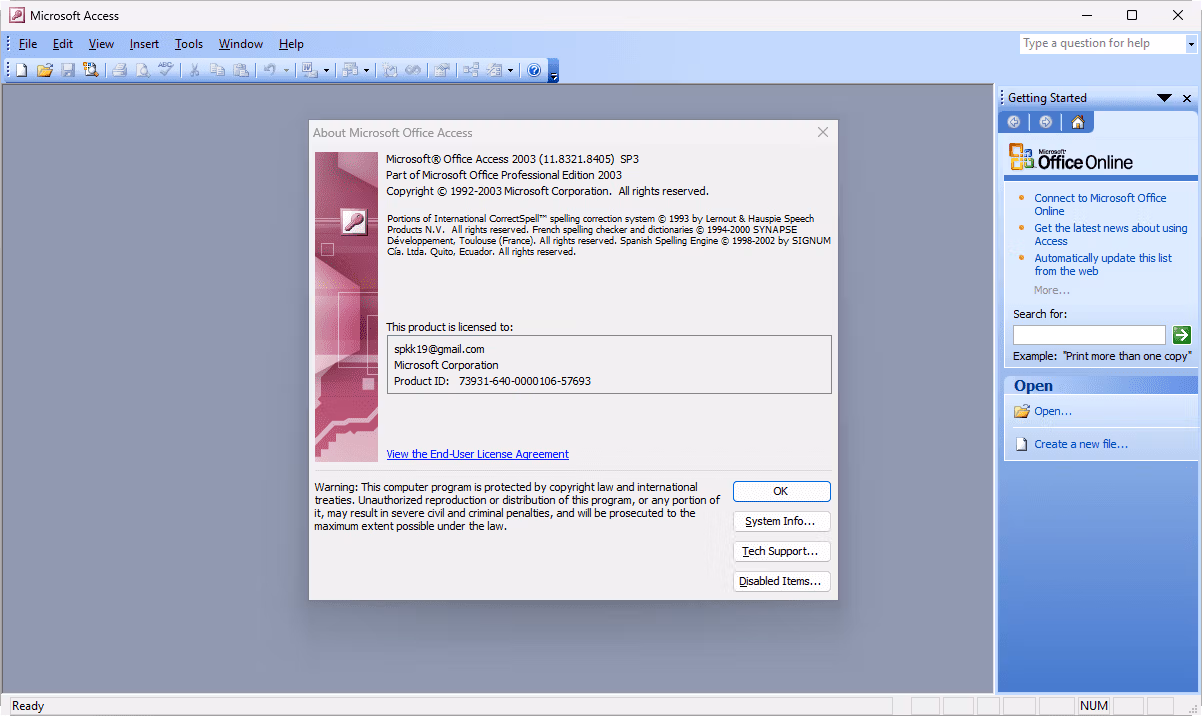1202x716 pixels.
Task: Click the Open folder toolbar icon
Action: [x=44, y=70]
